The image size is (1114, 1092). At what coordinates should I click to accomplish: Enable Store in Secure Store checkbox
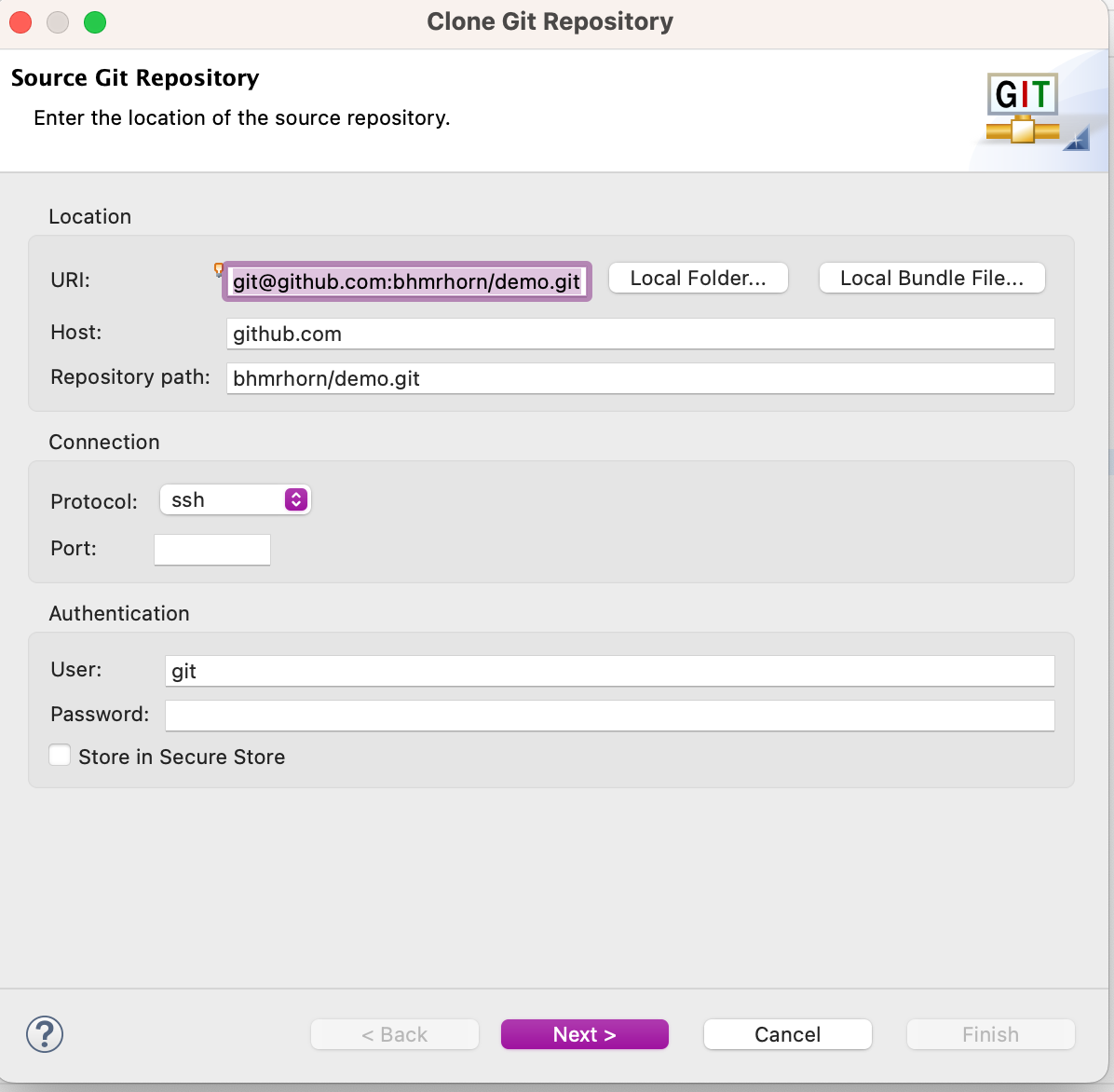60,756
